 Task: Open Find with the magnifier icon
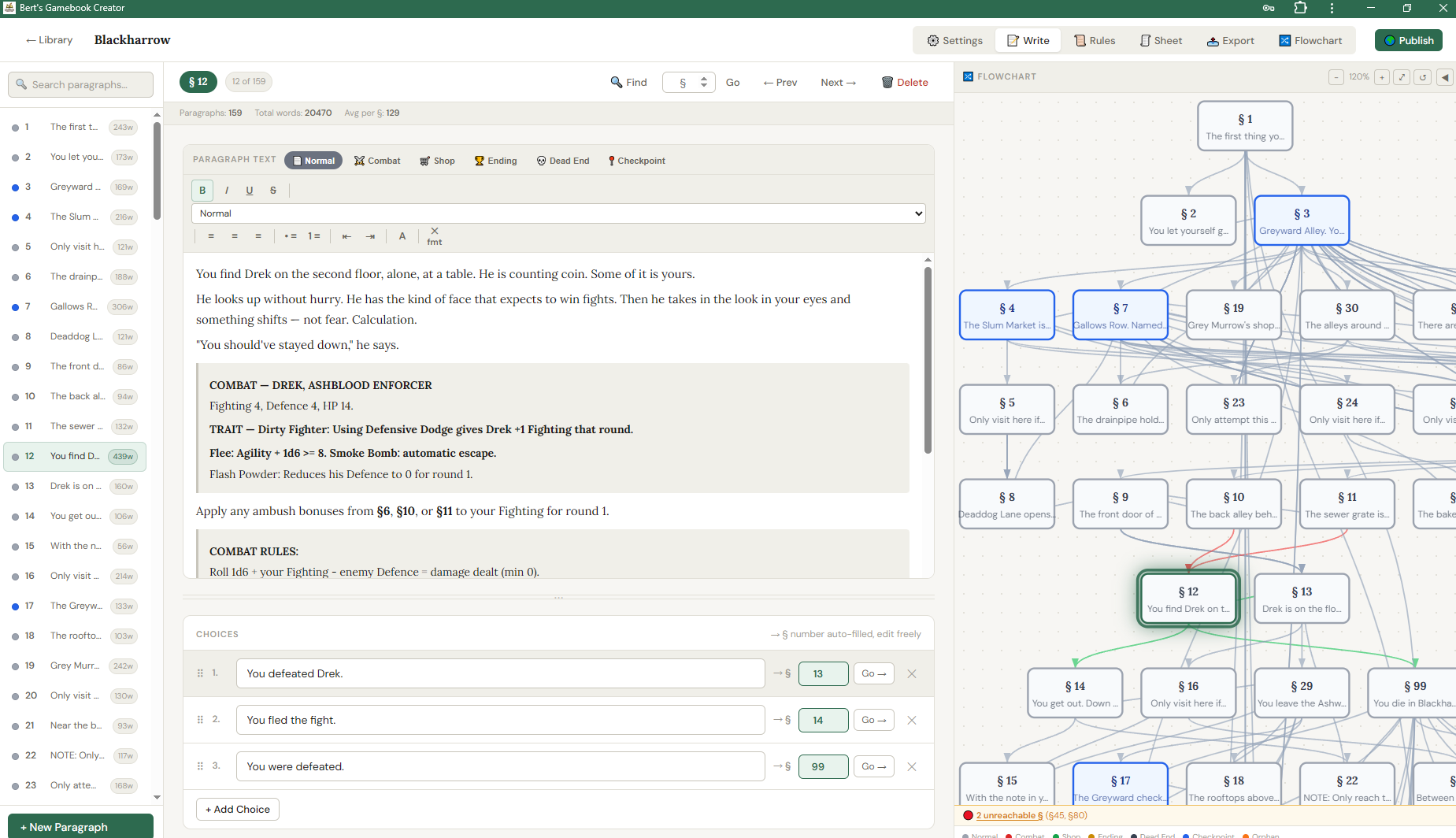[x=617, y=82]
